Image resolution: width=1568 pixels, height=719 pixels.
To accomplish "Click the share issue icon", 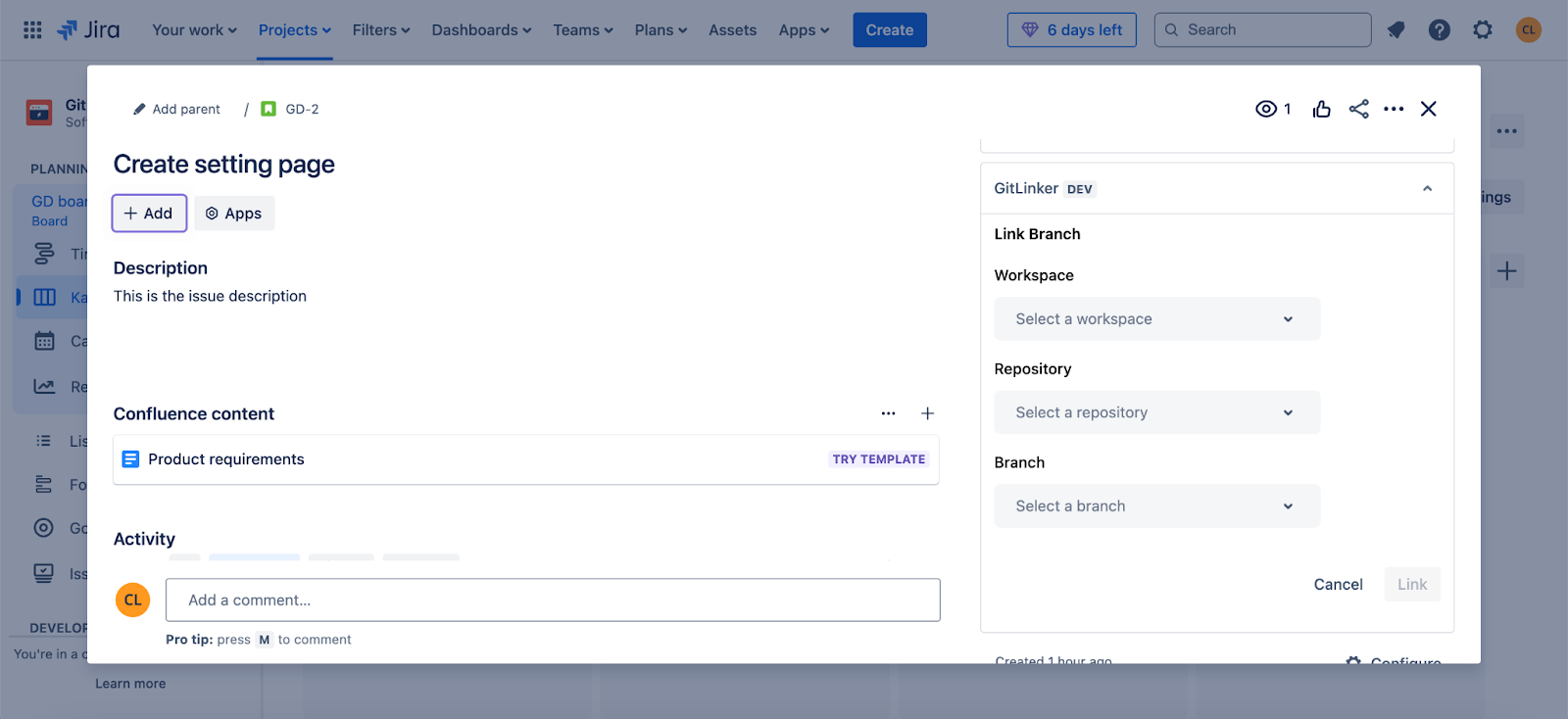I will pyautogui.click(x=1358, y=109).
